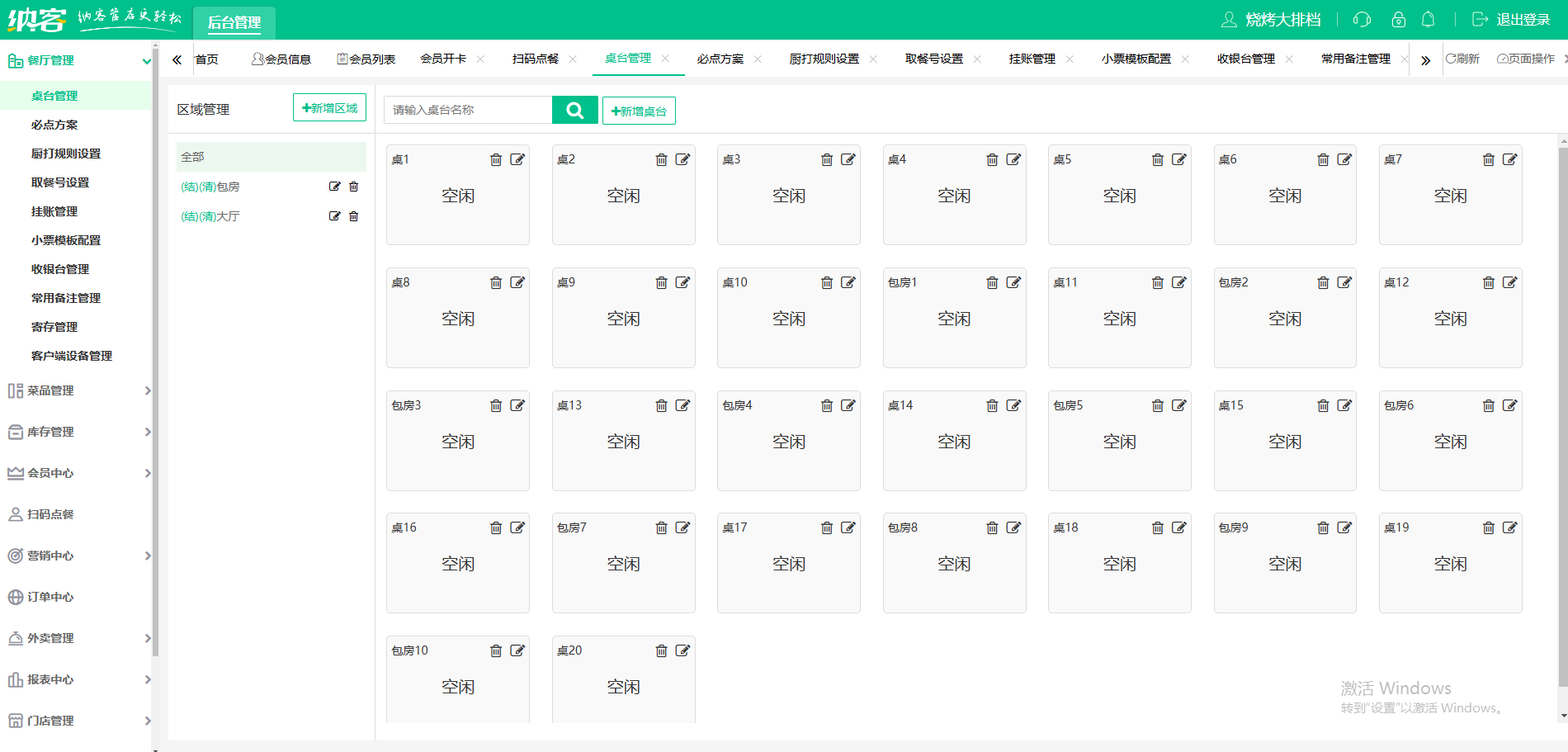Click the lock screen icon
1568x752 pixels.
[1398, 20]
